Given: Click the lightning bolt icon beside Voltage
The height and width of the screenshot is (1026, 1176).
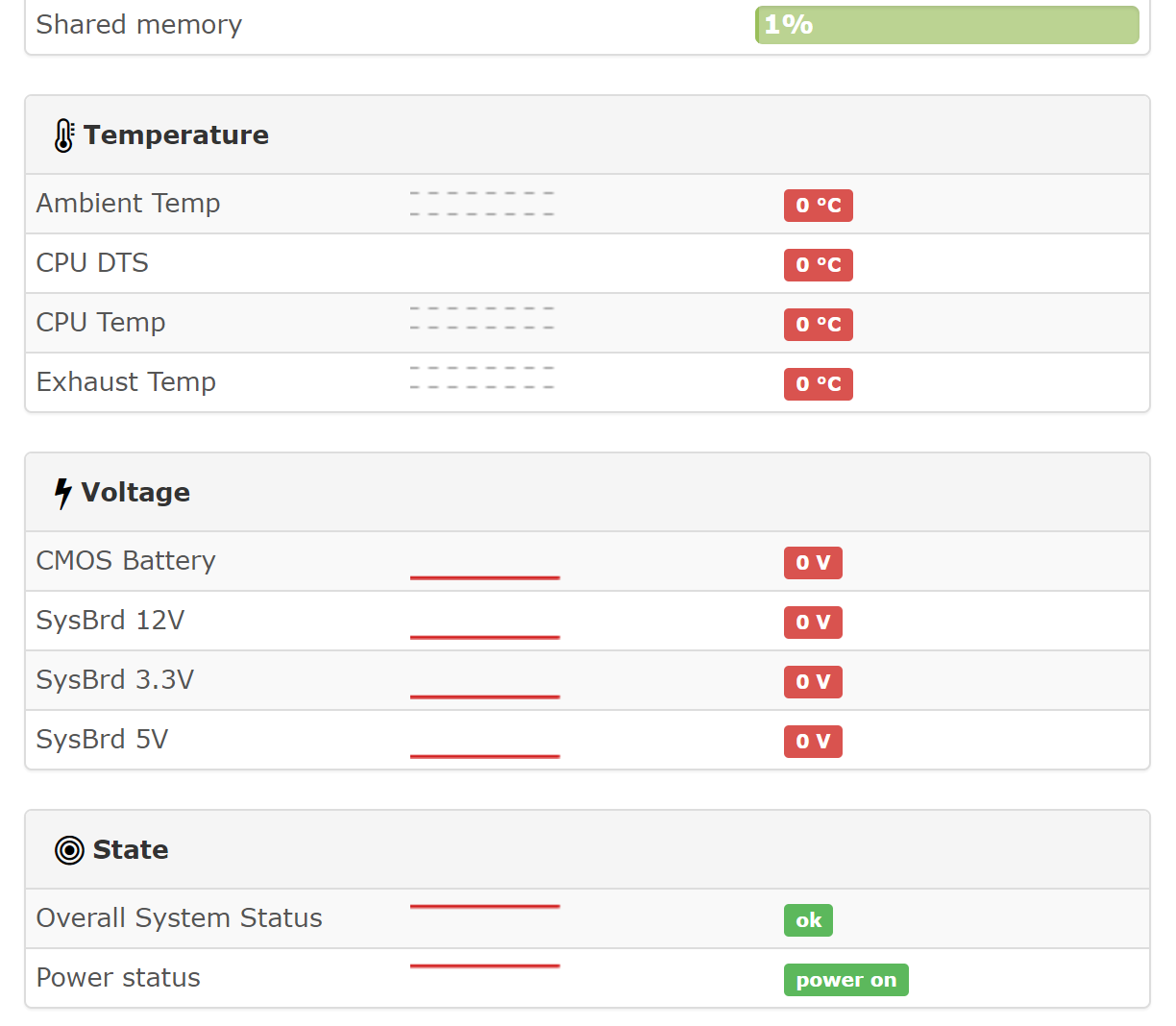Looking at the screenshot, I should pos(61,491).
